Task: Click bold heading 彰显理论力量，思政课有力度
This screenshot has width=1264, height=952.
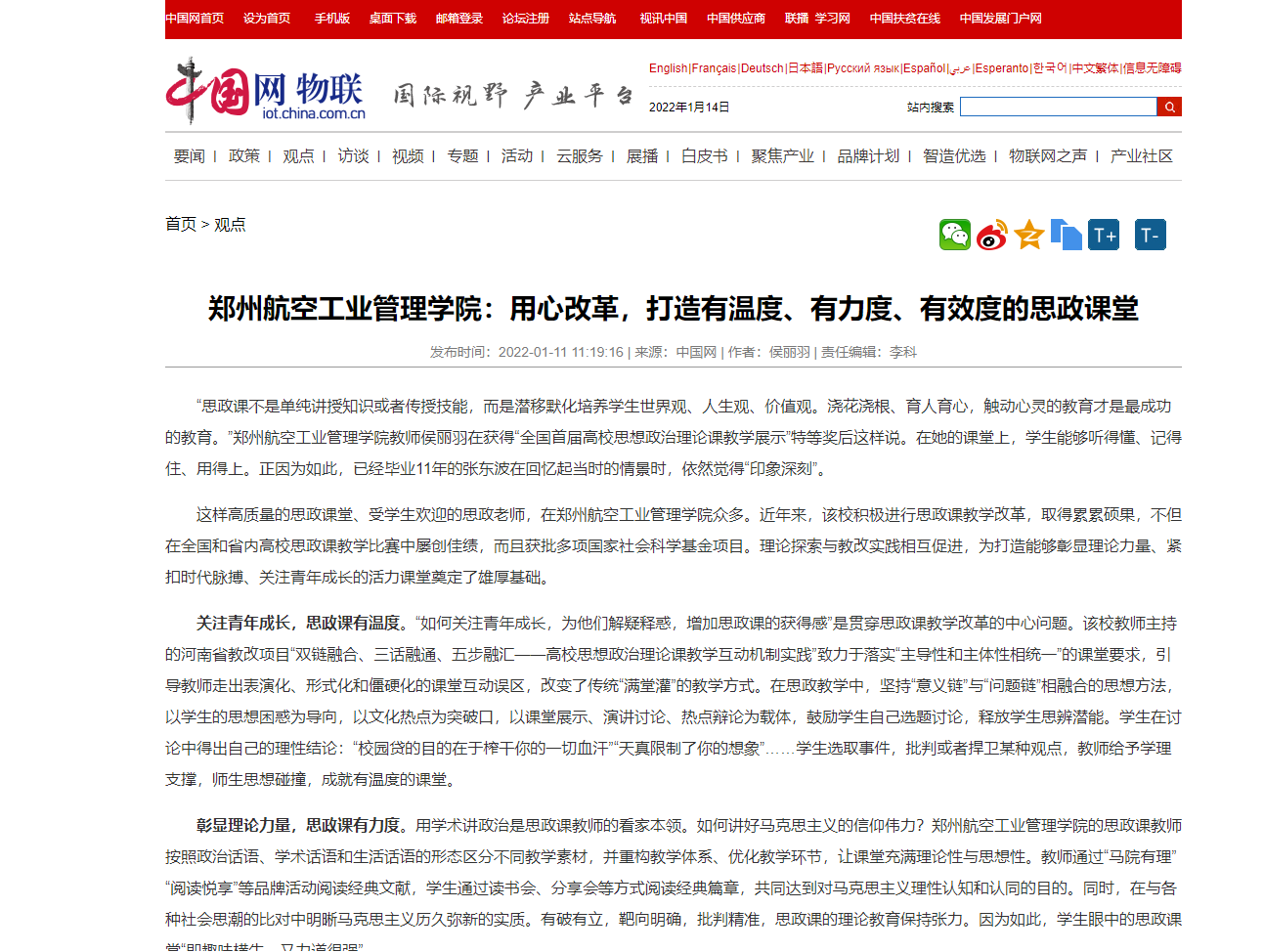Action: tap(299, 826)
